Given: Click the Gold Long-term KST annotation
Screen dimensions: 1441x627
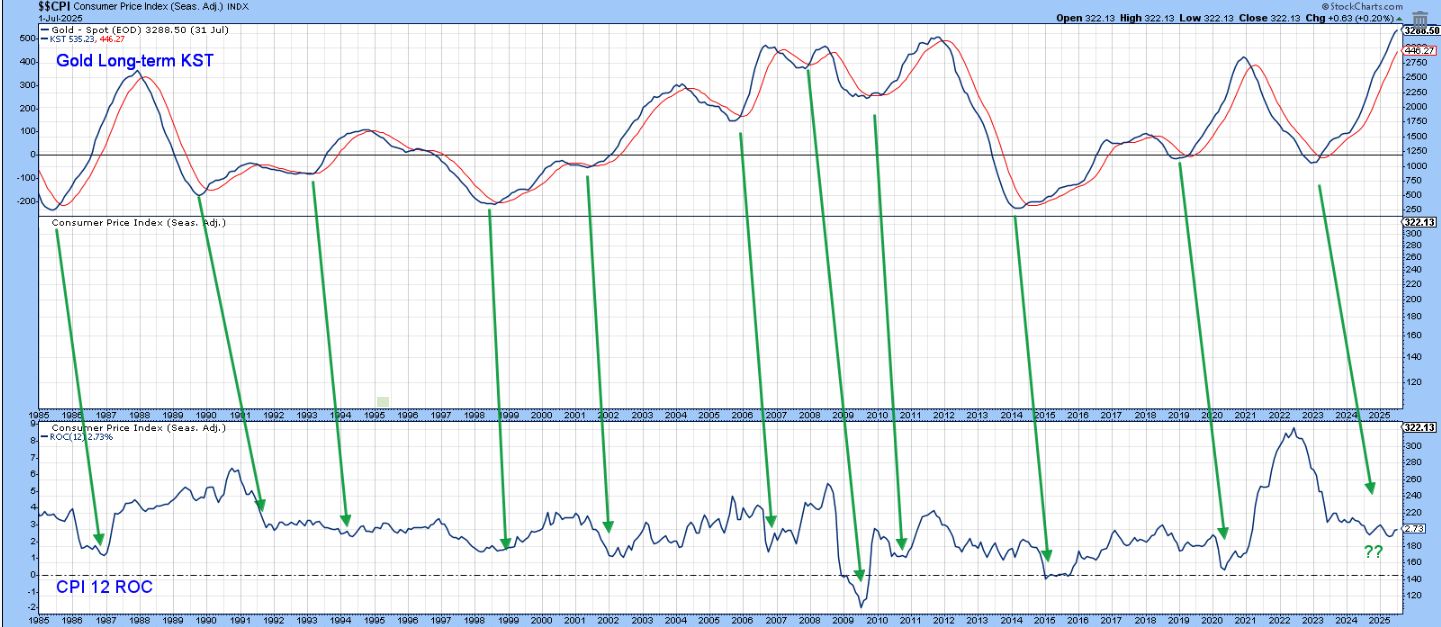Looking at the screenshot, I should click(134, 61).
